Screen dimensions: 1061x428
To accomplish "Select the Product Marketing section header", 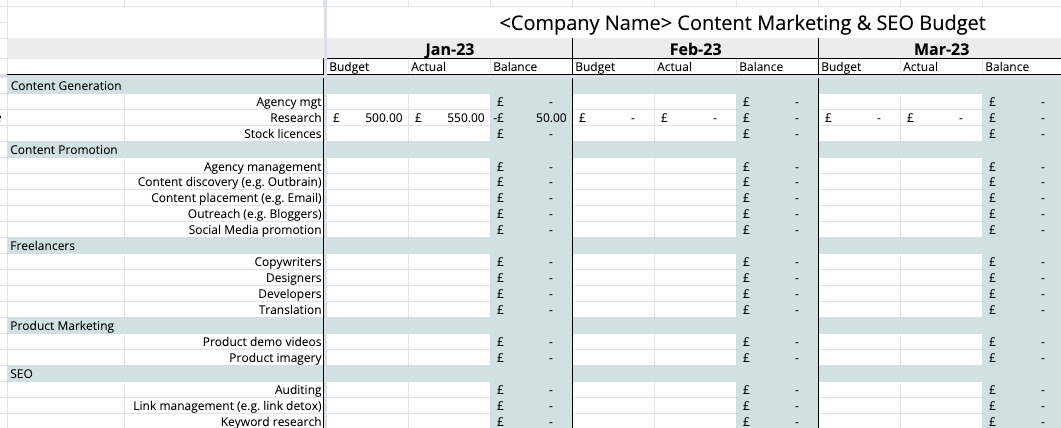I will 62,326.
